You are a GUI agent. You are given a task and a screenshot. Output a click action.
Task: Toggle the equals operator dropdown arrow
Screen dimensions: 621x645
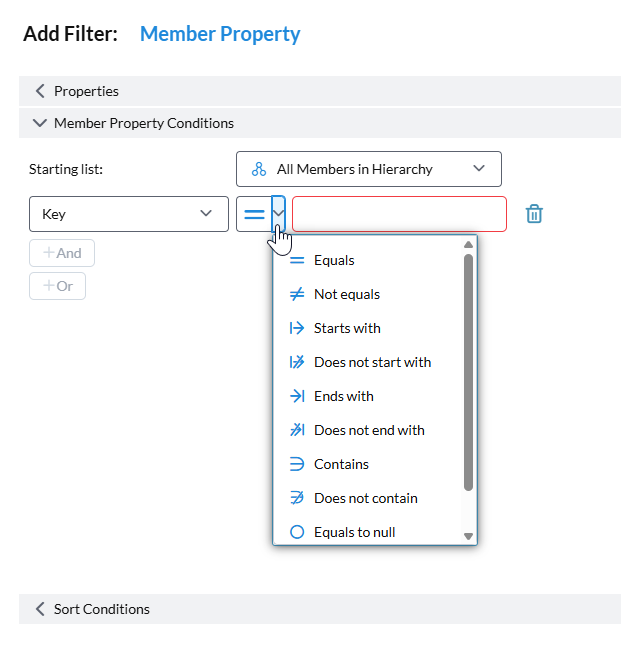click(279, 214)
